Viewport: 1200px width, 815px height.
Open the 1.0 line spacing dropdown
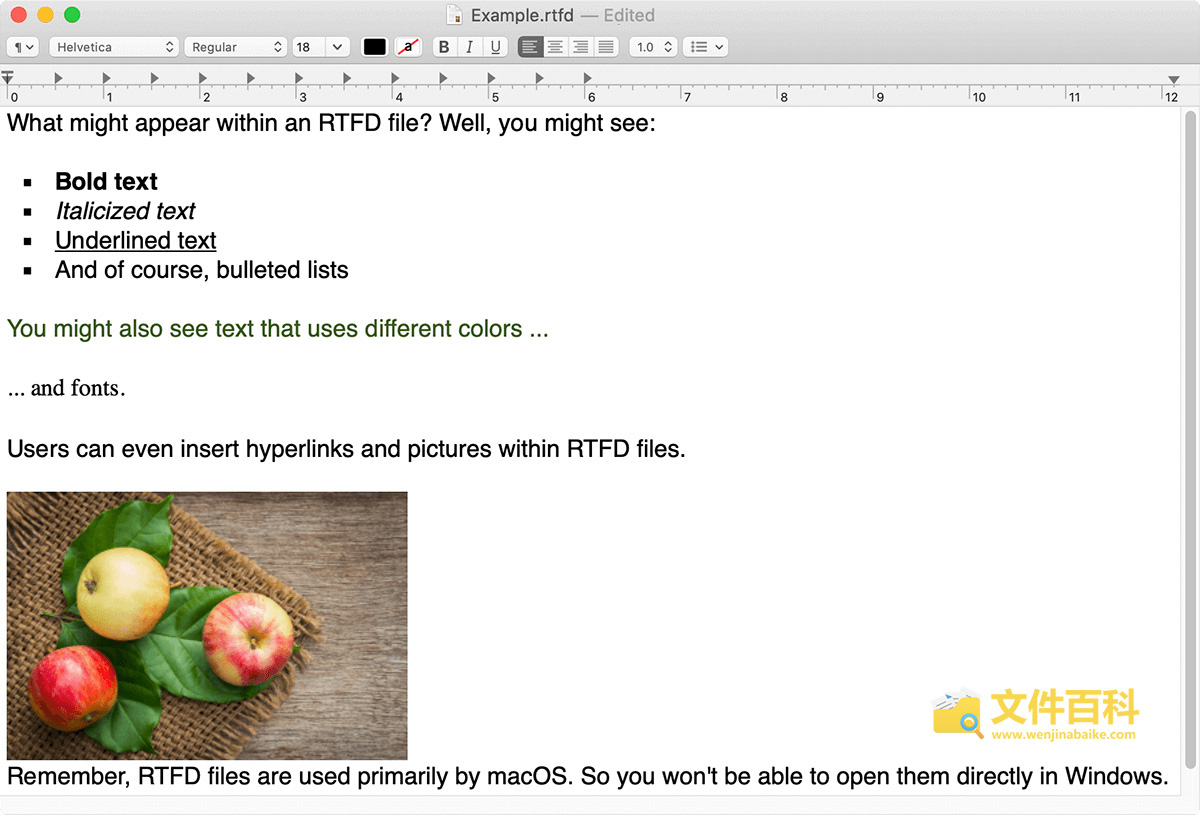pyautogui.click(x=653, y=47)
